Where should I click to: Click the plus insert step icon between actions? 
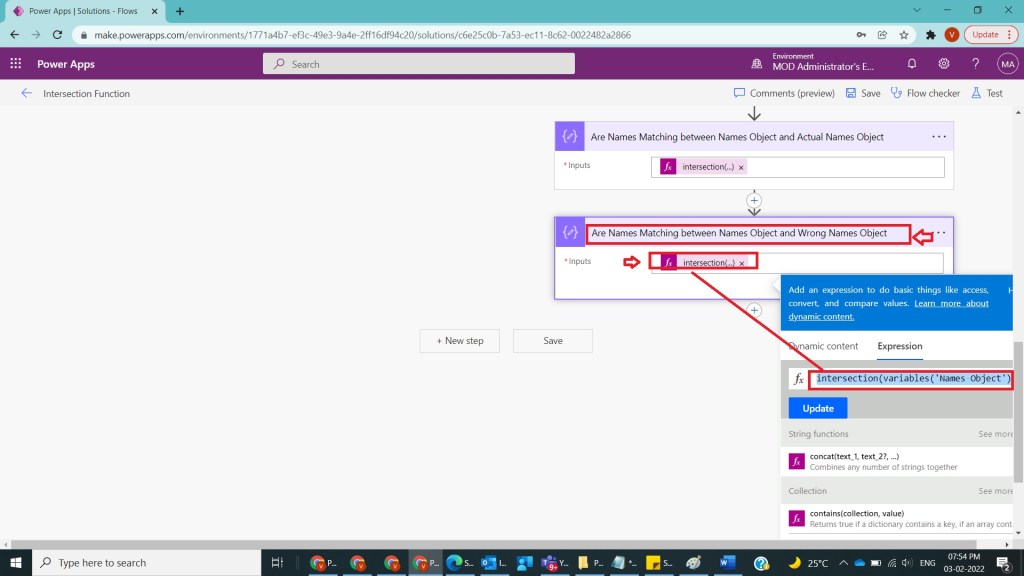(x=754, y=200)
